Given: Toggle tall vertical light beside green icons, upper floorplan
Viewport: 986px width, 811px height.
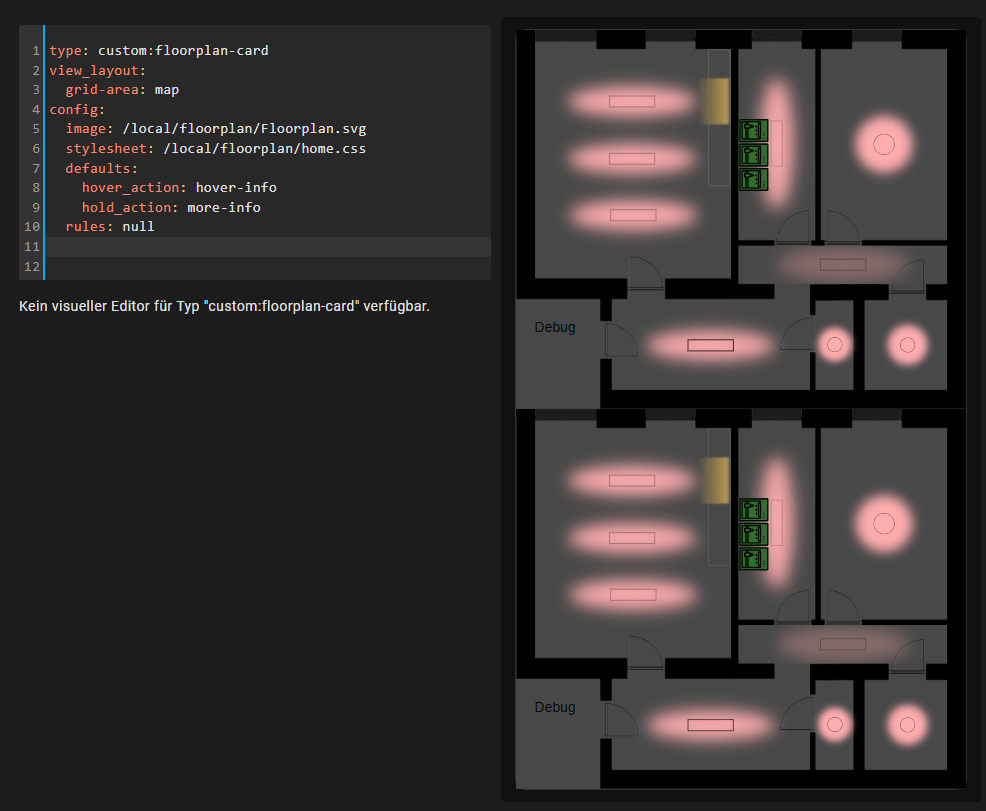Looking at the screenshot, I should point(778,143).
